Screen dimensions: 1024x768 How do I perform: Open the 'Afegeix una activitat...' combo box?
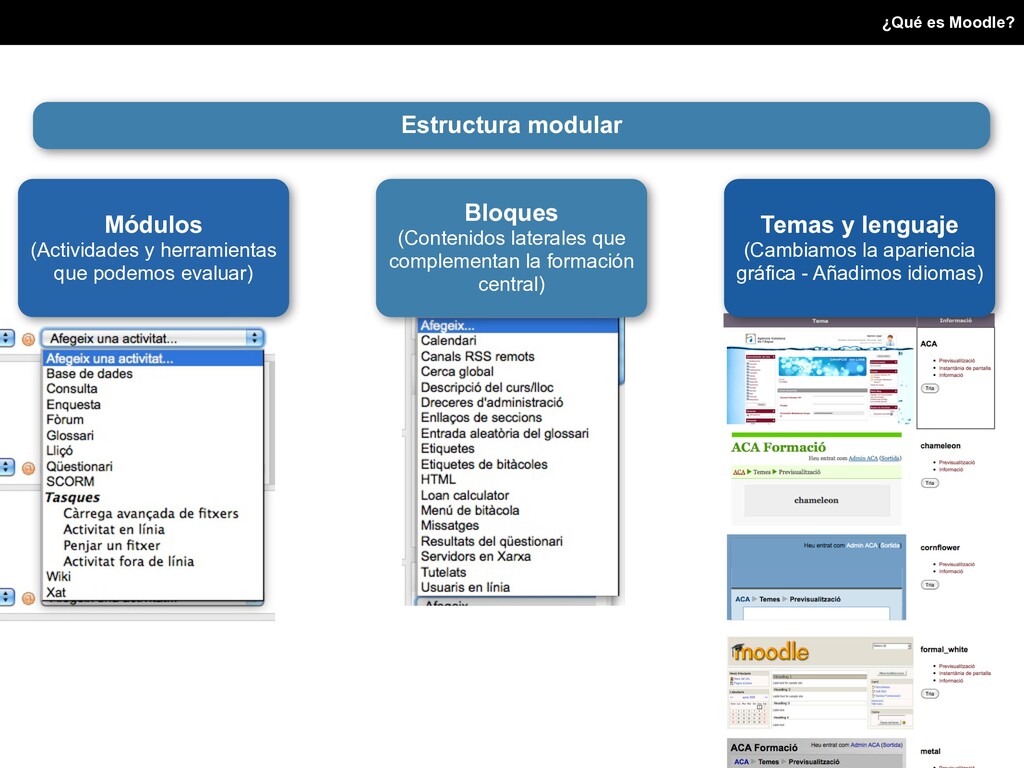tap(152, 338)
